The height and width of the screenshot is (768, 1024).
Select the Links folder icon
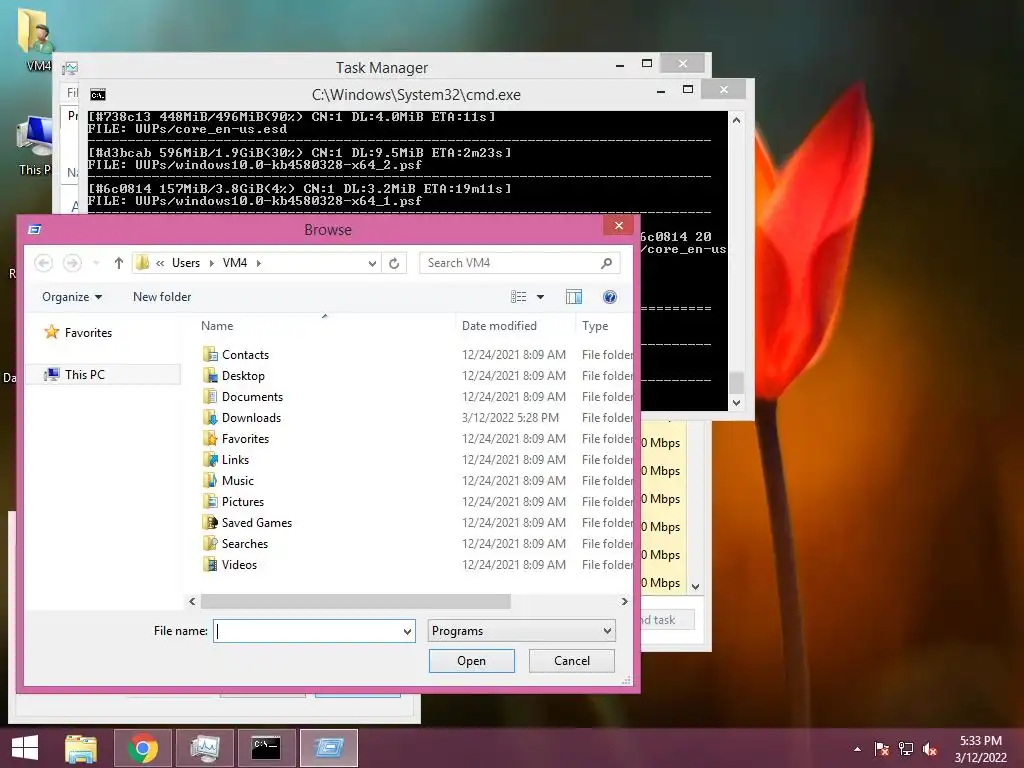(x=210, y=460)
